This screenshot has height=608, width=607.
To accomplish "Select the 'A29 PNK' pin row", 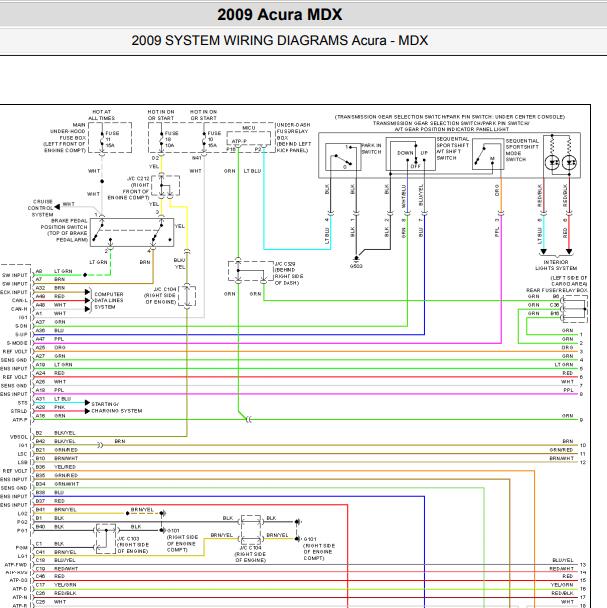I will point(50,407).
